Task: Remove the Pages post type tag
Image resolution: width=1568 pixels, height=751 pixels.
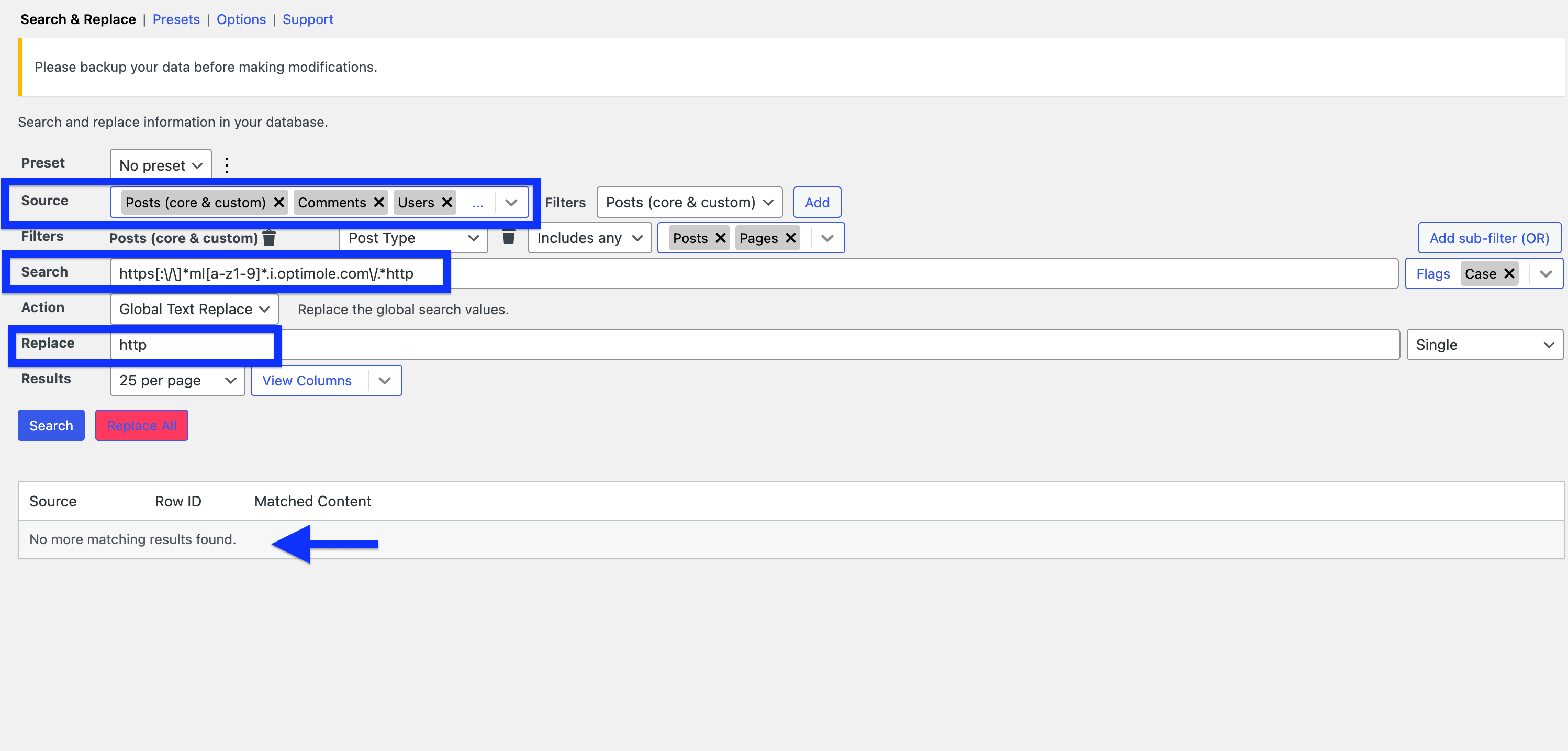Action: tap(791, 238)
